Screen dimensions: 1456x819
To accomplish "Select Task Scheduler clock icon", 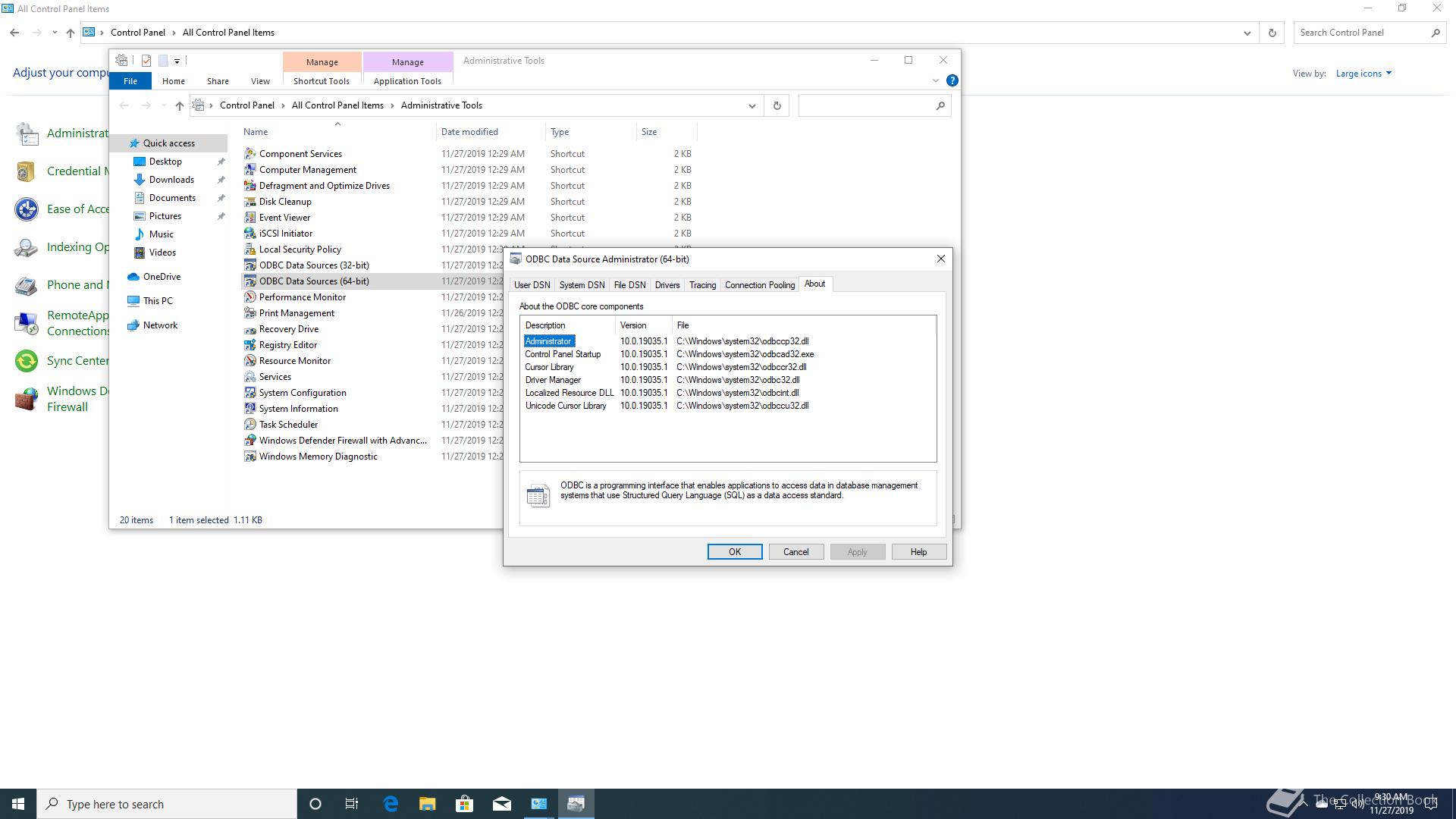I will [x=249, y=424].
